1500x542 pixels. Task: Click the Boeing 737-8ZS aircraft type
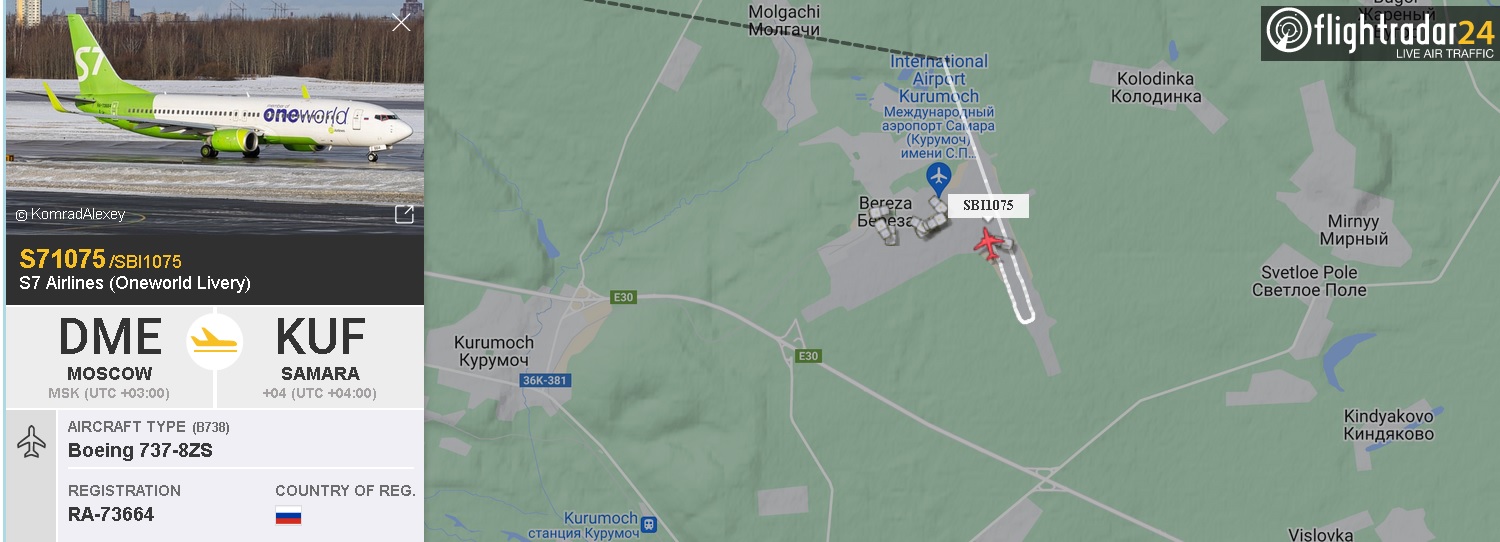[x=140, y=451]
